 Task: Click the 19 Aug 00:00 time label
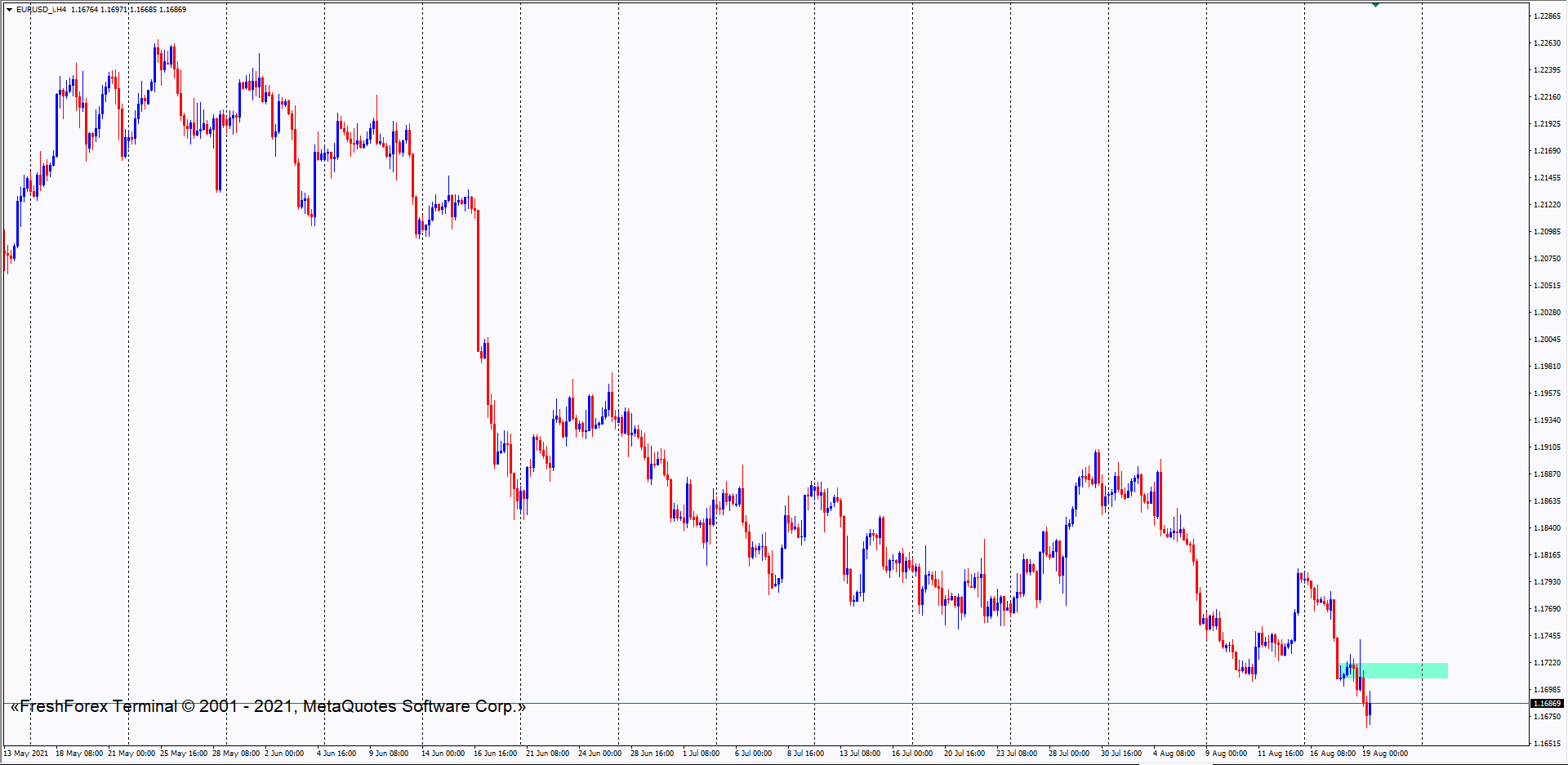pyautogui.click(x=1385, y=754)
